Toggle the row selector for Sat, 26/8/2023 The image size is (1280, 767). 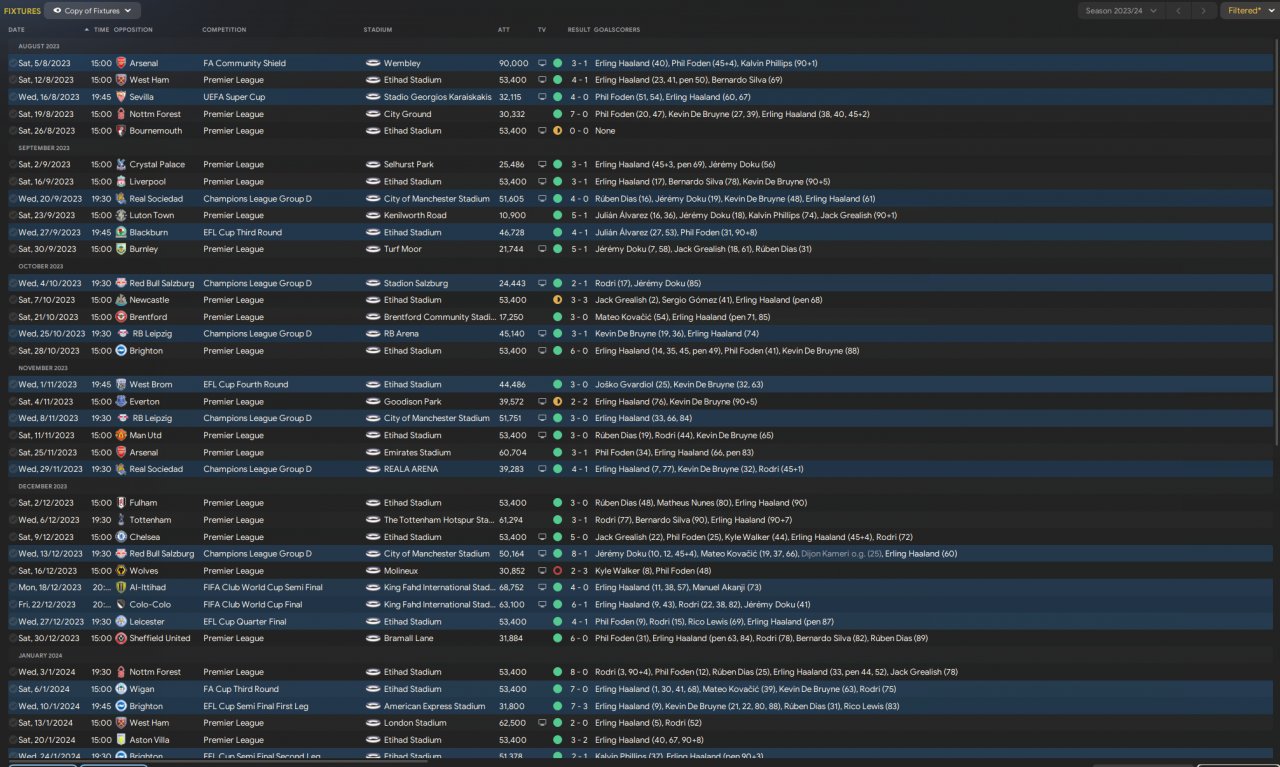click(13, 131)
